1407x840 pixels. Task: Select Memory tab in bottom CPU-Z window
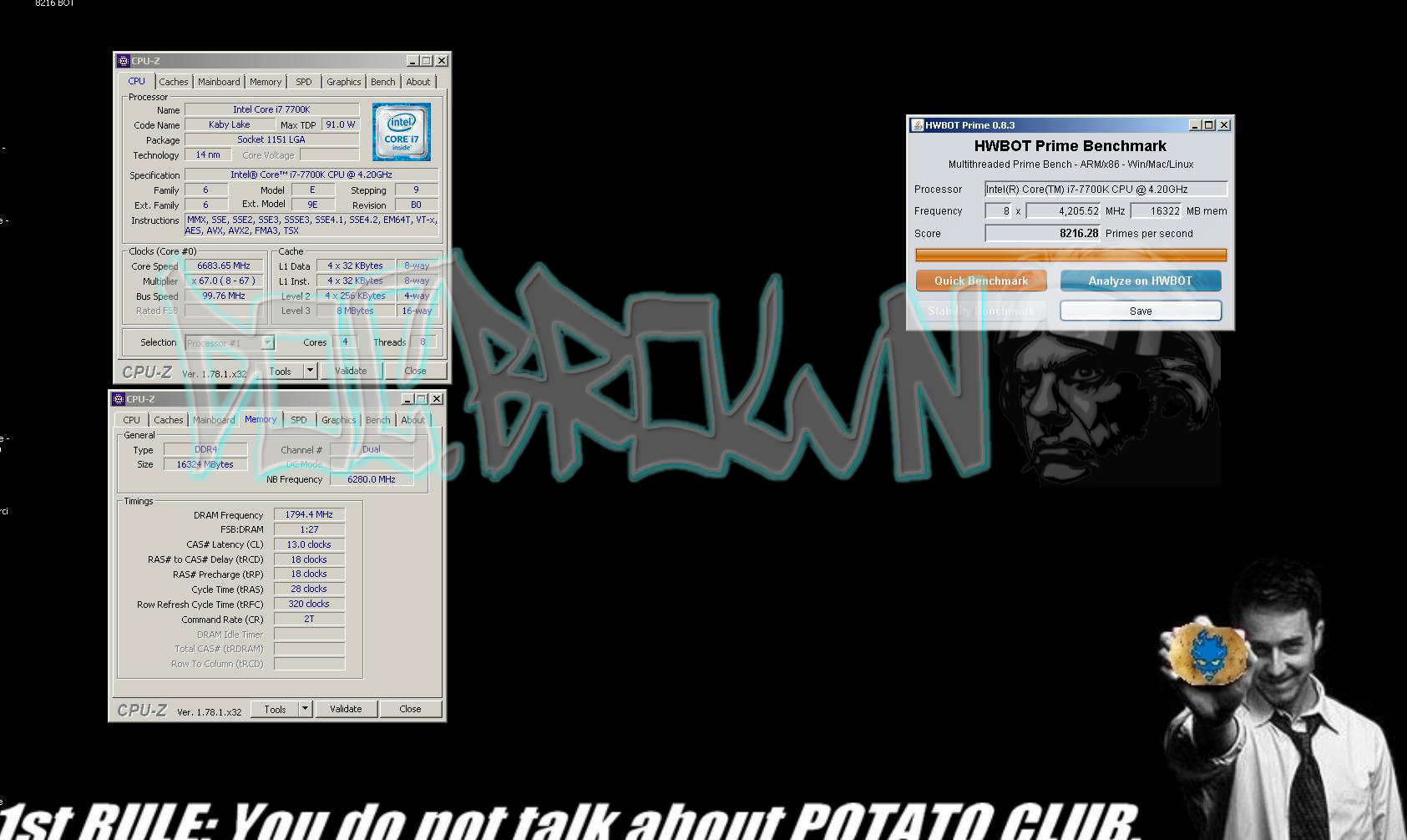point(261,419)
